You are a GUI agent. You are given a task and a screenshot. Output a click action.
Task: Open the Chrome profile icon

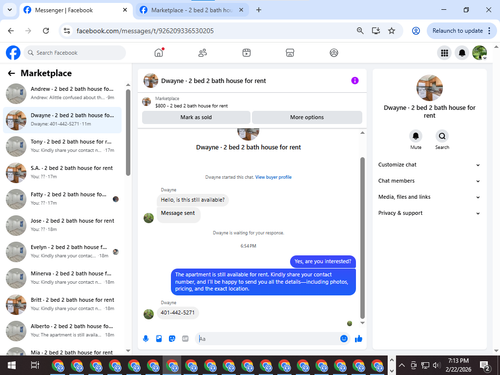coord(416,31)
